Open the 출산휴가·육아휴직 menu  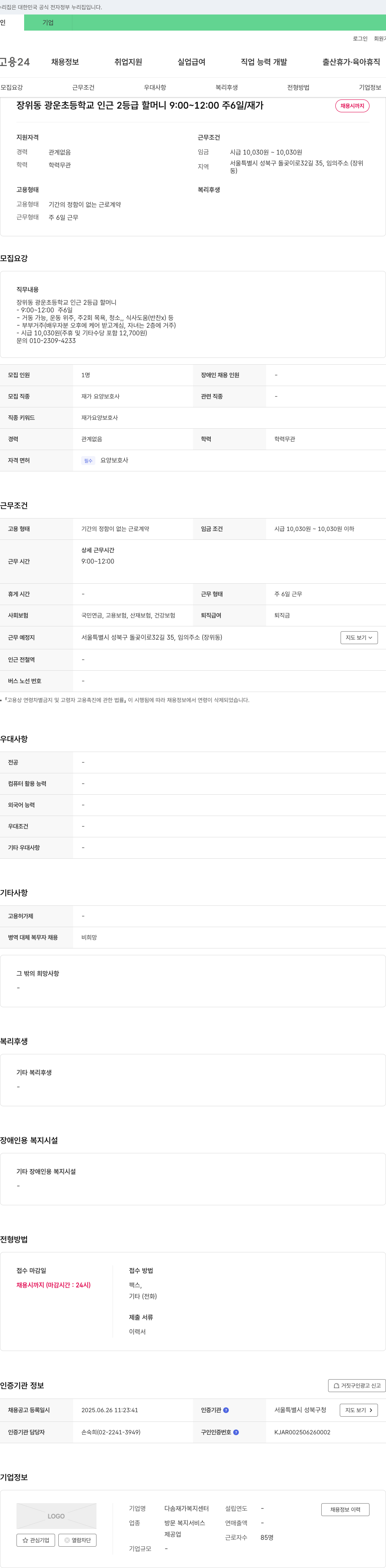point(351,62)
